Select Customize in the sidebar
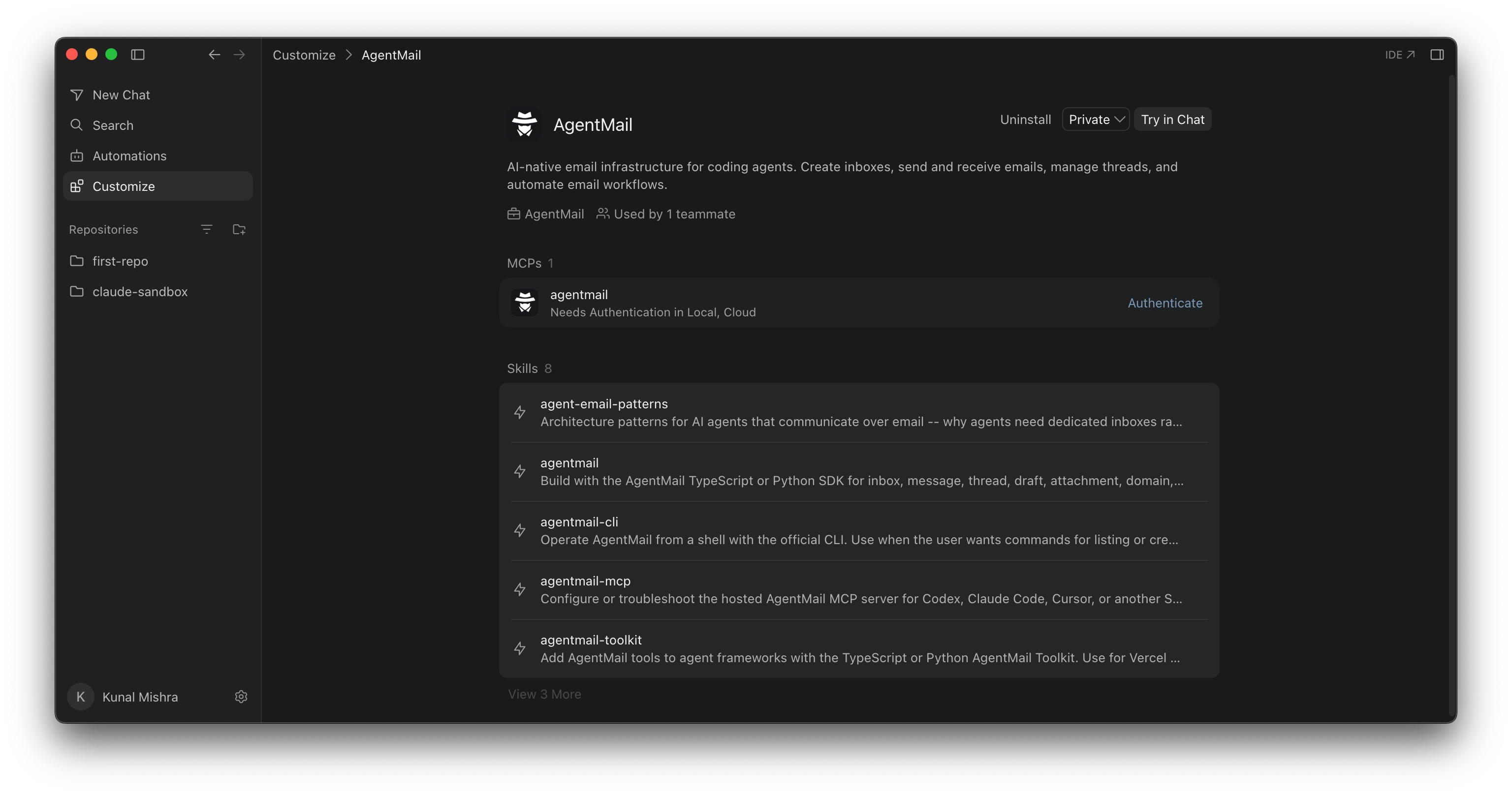 point(158,186)
